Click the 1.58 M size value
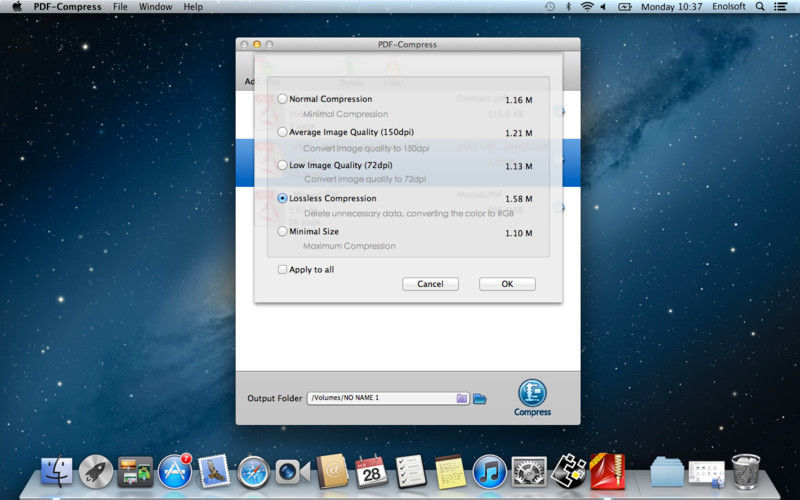Image resolution: width=800 pixels, height=500 pixels. [x=518, y=199]
